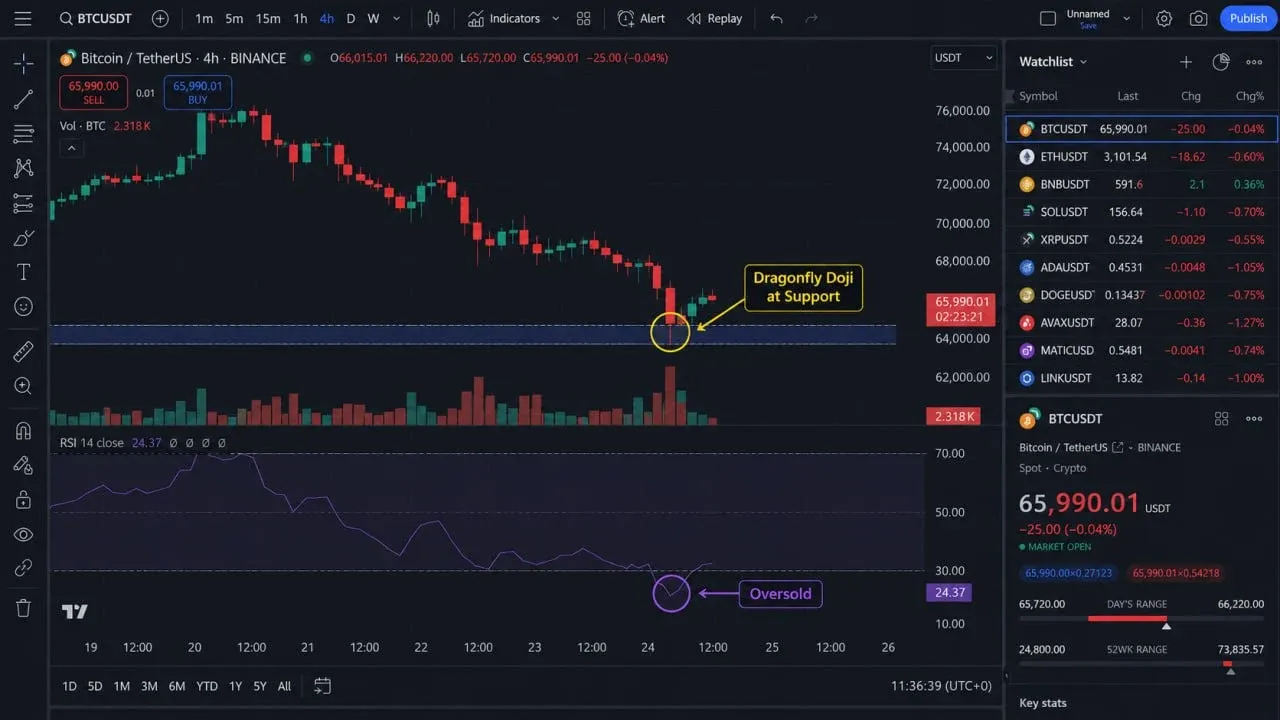Set the All date range
Viewport: 1280px width, 720px height.
coord(284,686)
